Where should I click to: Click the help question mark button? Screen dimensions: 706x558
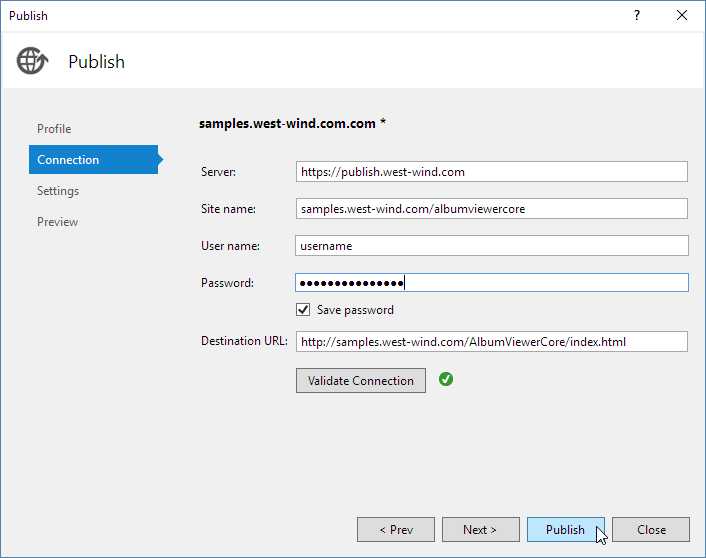637,15
